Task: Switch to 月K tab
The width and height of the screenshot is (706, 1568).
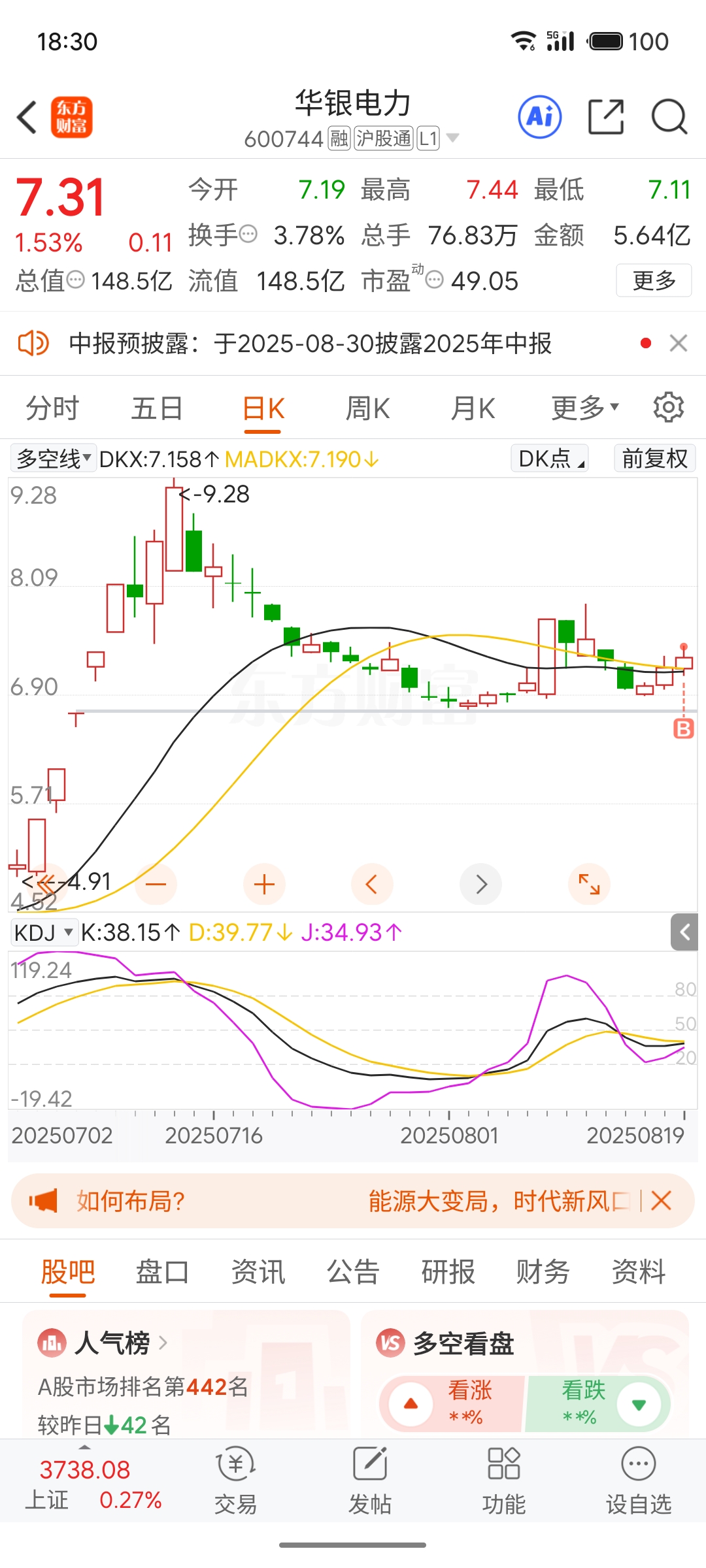Action: 473,408
